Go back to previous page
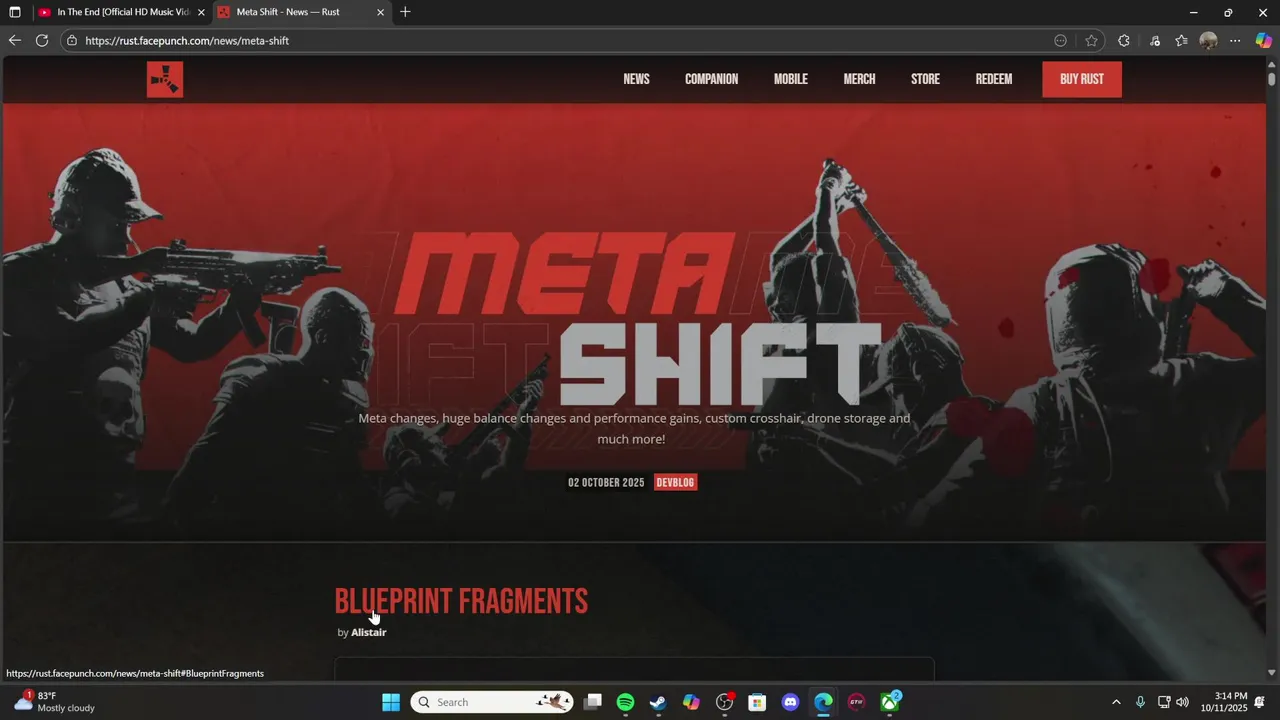1280x720 pixels. [x=14, y=40]
